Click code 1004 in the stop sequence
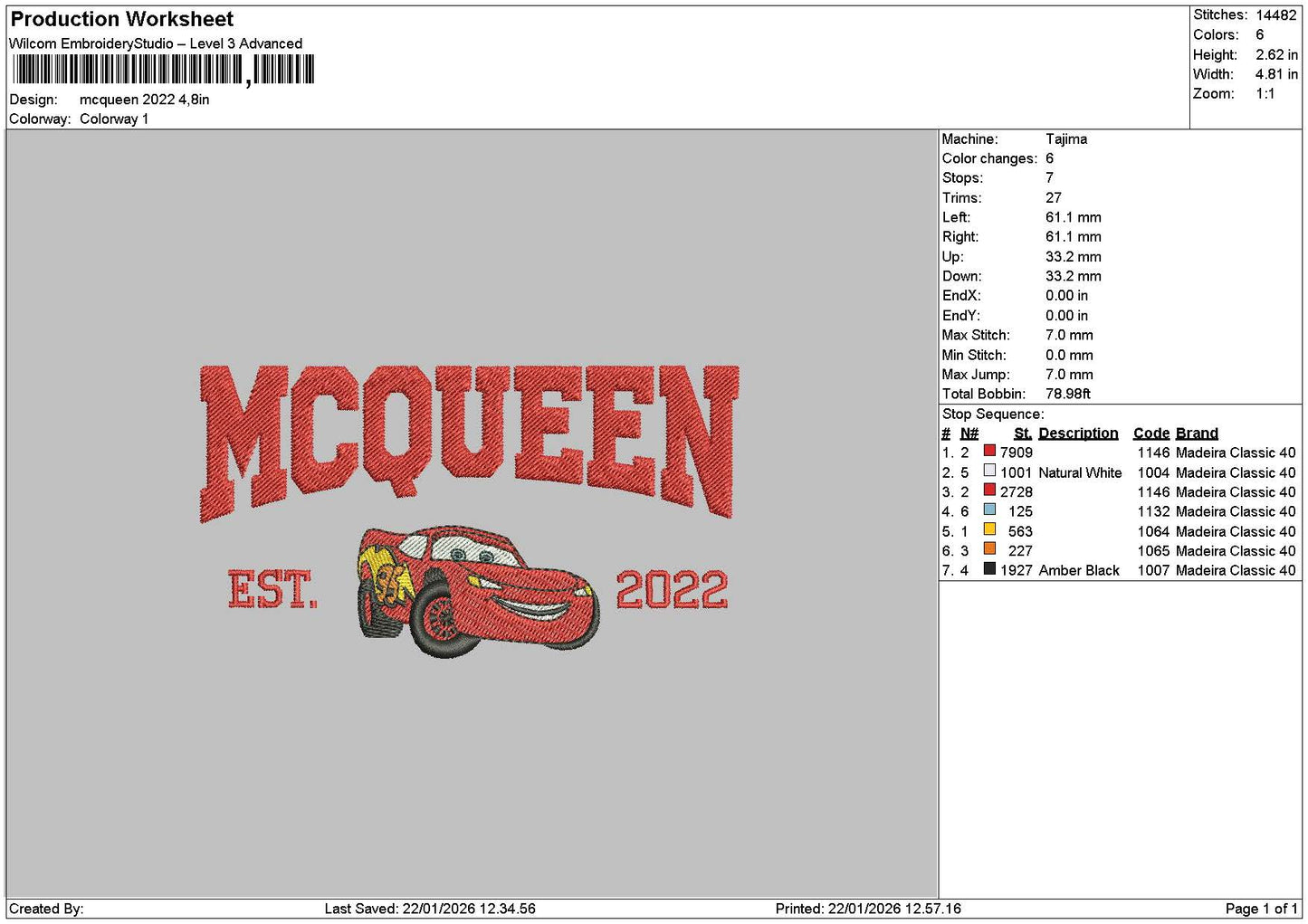The height and width of the screenshot is (924, 1308). [1154, 472]
